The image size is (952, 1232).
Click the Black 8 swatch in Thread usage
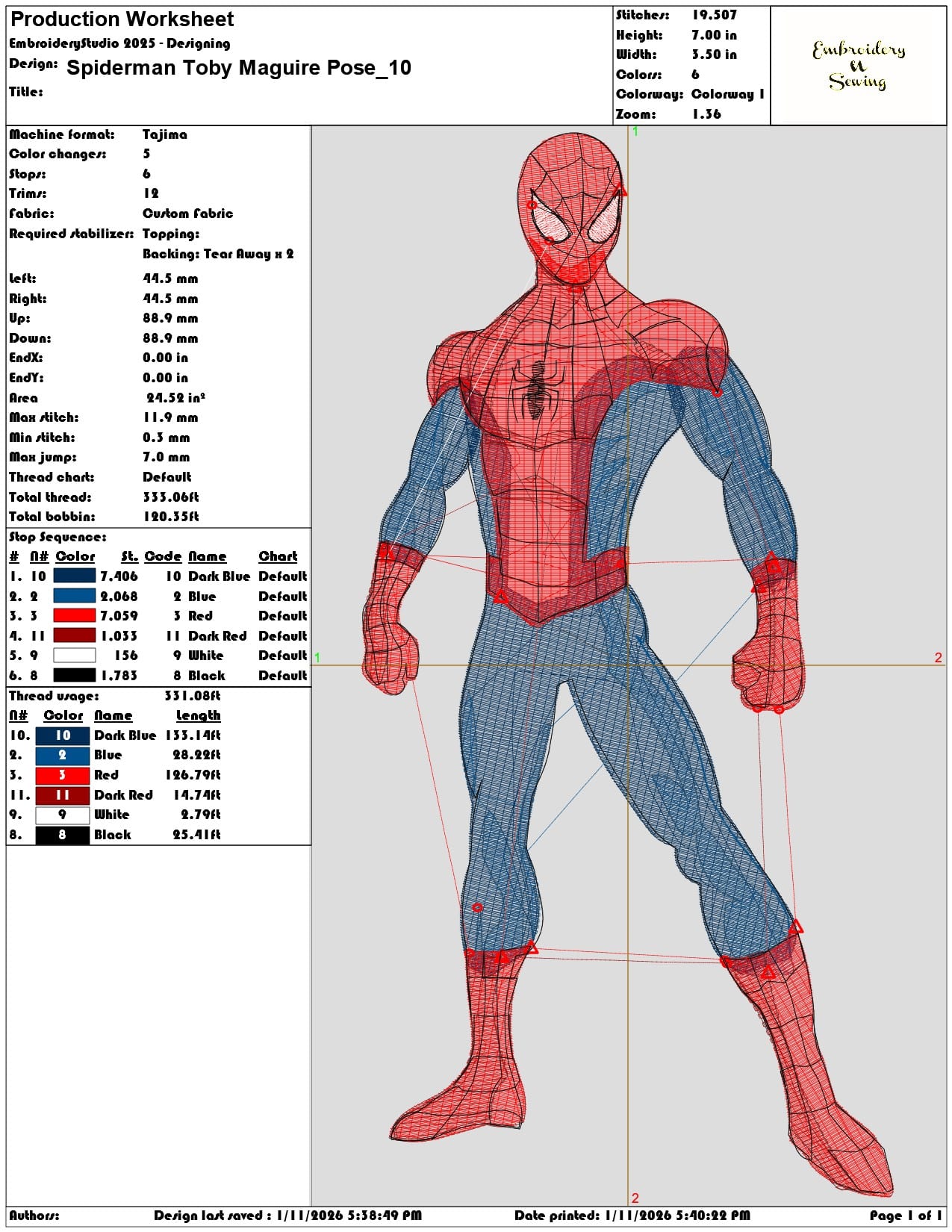coord(63,835)
